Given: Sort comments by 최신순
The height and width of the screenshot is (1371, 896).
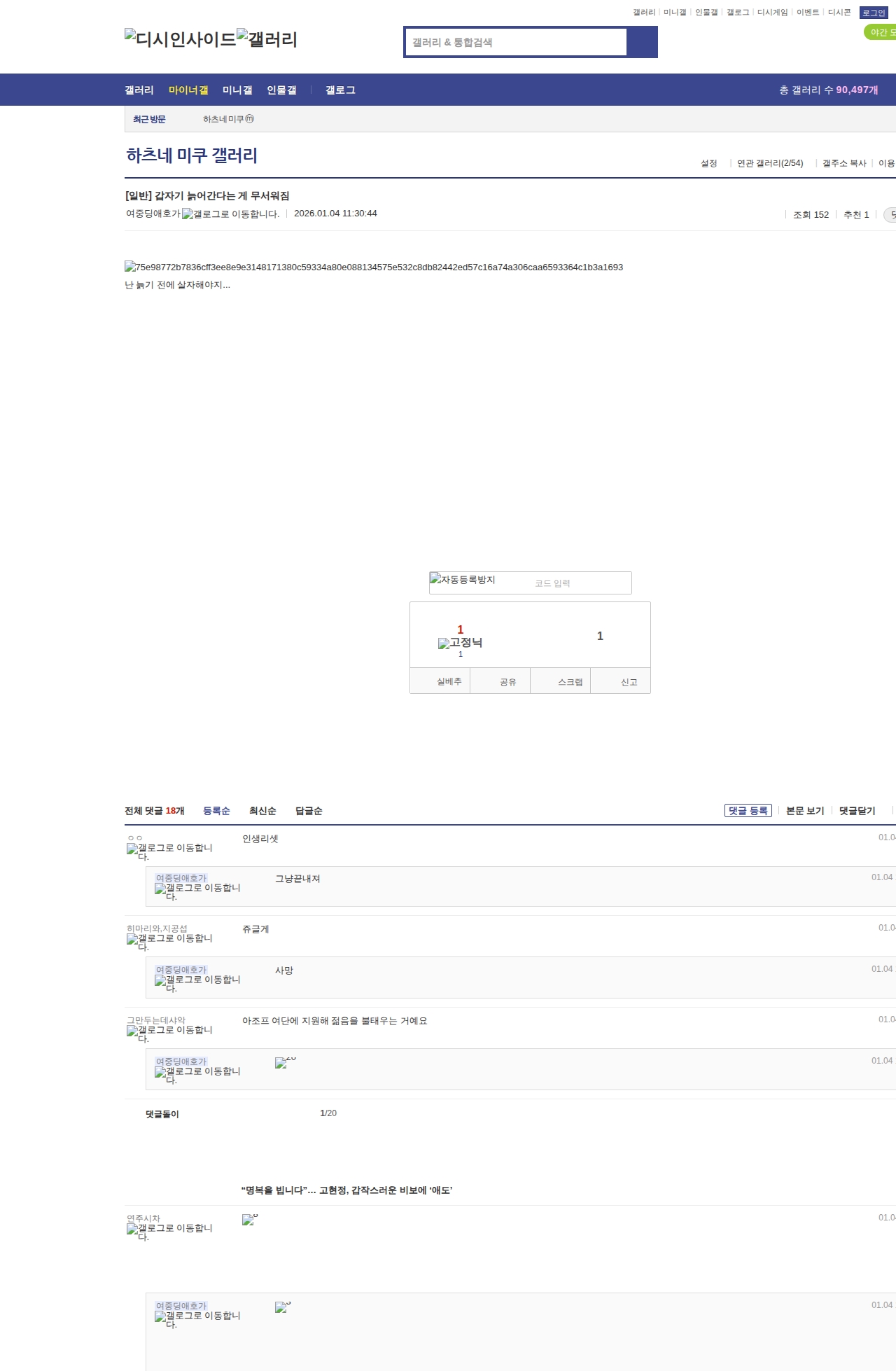Looking at the screenshot, I should click(262, 811).
